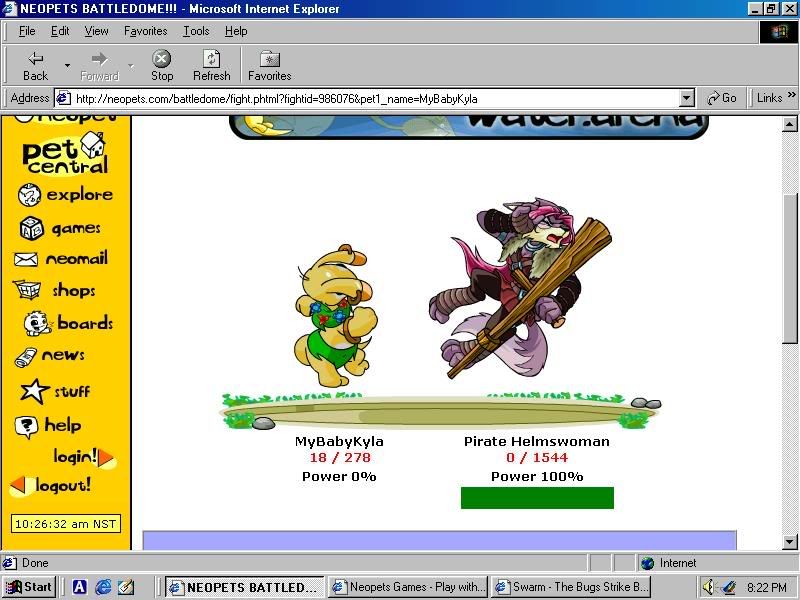Switch to Swarm The Bugs Strike taskbar window
Viewport: 800px width, 600px height.
point(570,587)
